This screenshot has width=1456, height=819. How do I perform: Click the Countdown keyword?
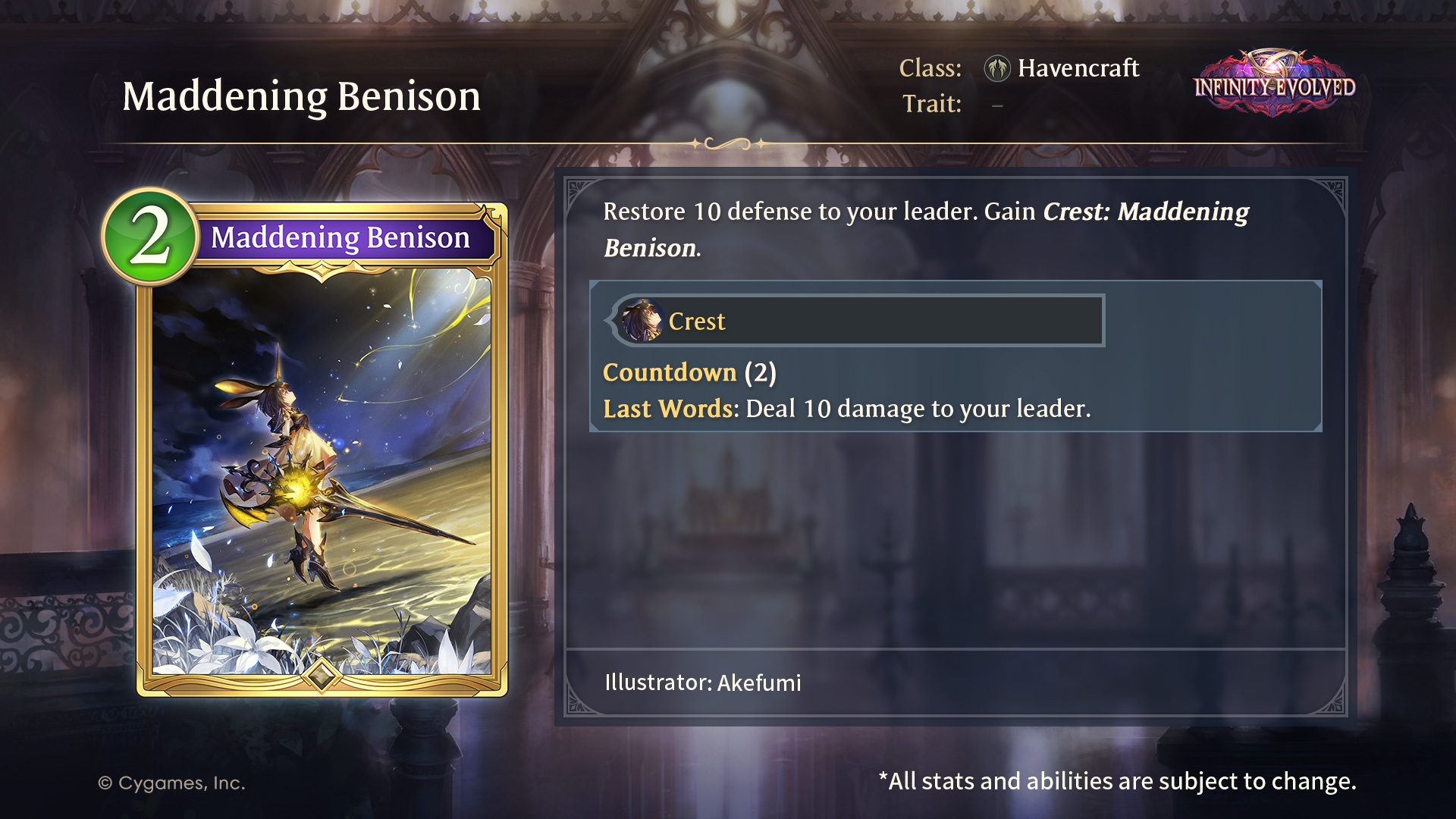pyautogui.click(x=670, y=372)
